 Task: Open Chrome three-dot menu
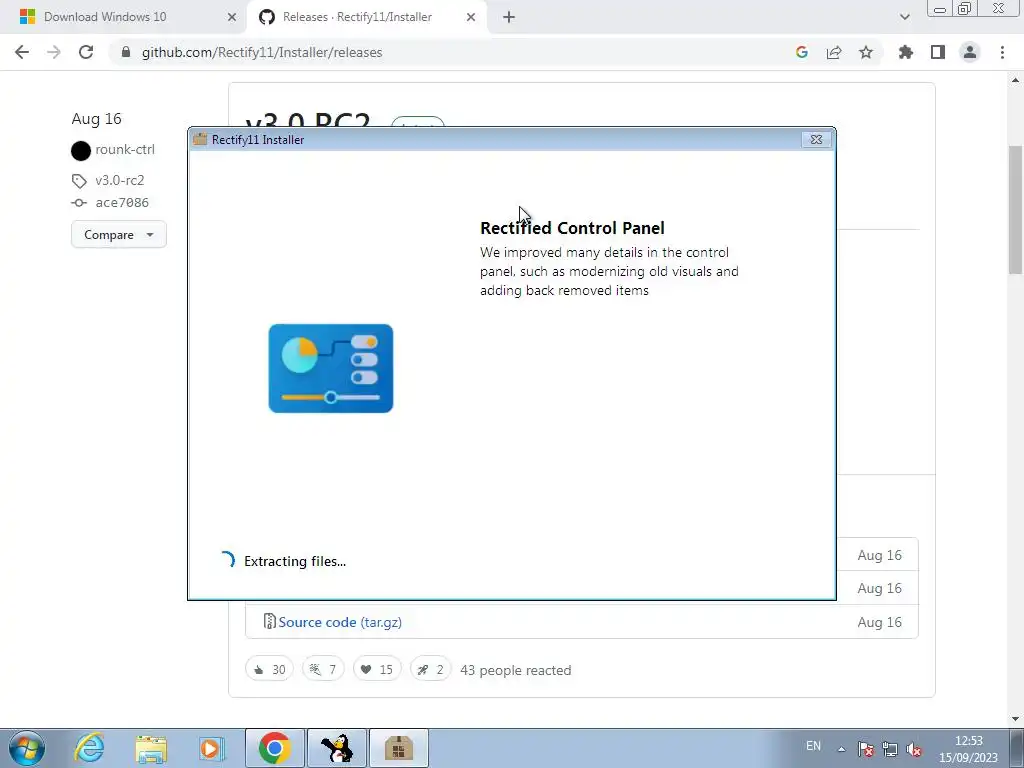point(1002,52)
